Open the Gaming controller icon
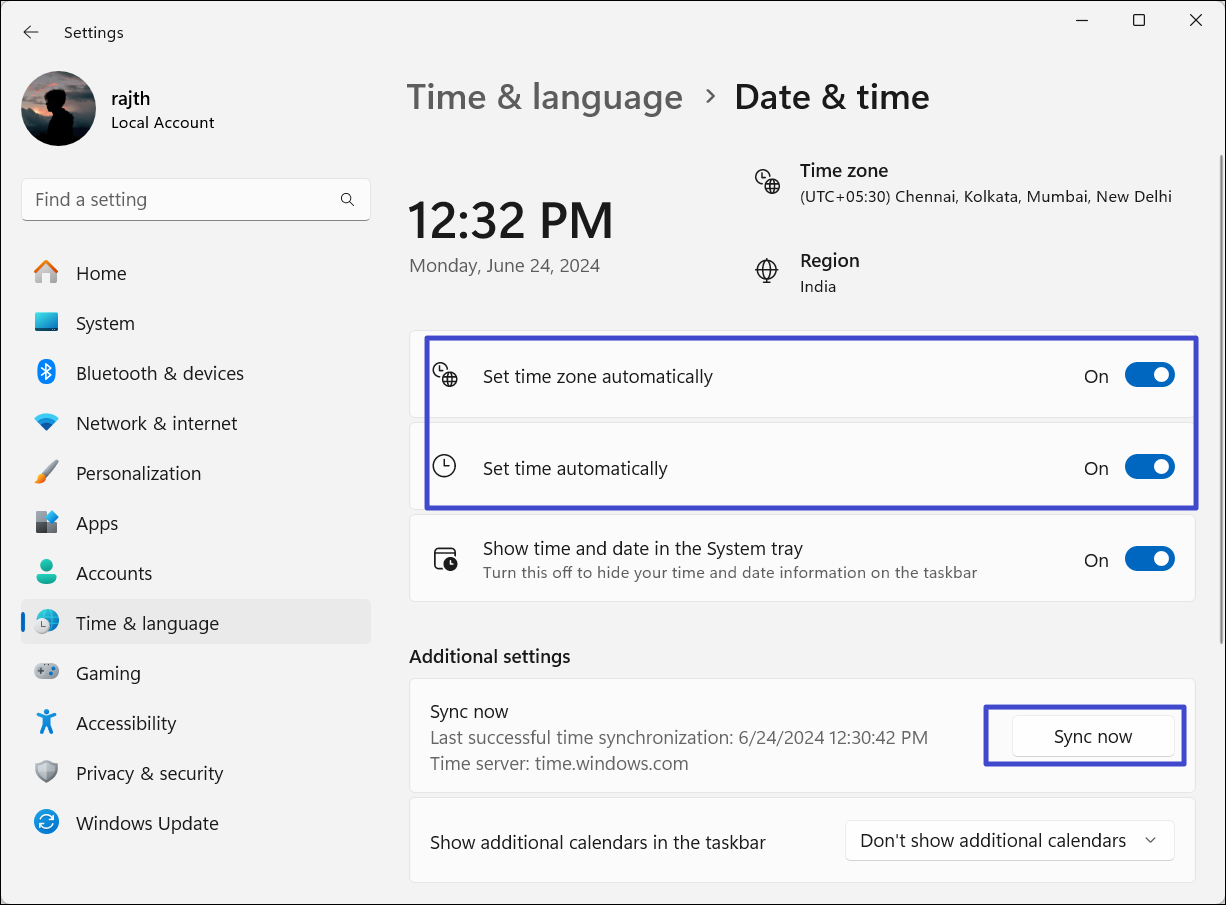The width and height of the screenshot is (1226, 905). click(46, 673)
